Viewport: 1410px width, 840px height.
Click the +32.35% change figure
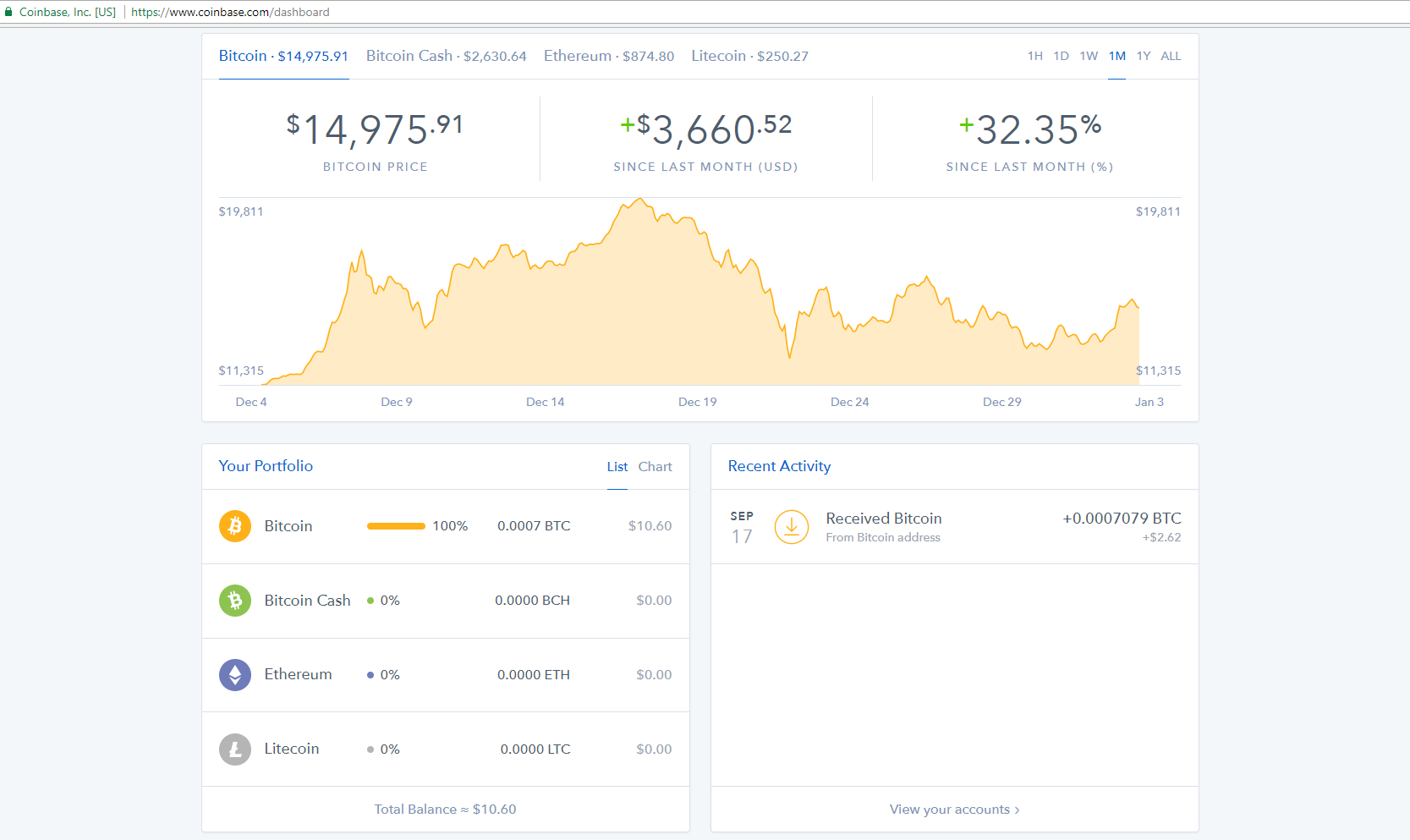coord(1030,129)
